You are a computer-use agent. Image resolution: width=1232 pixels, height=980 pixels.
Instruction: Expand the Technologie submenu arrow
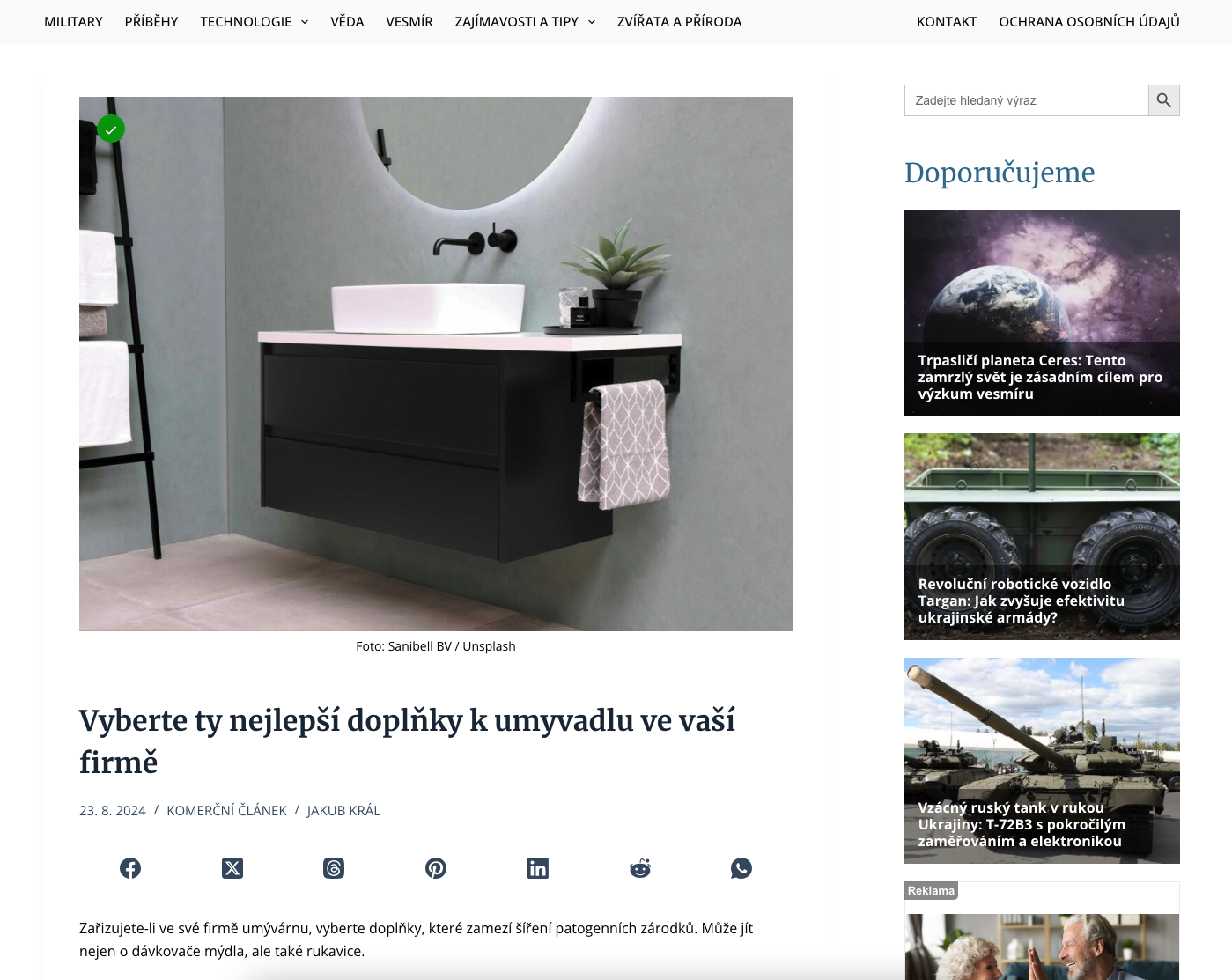tap(305, 22)
